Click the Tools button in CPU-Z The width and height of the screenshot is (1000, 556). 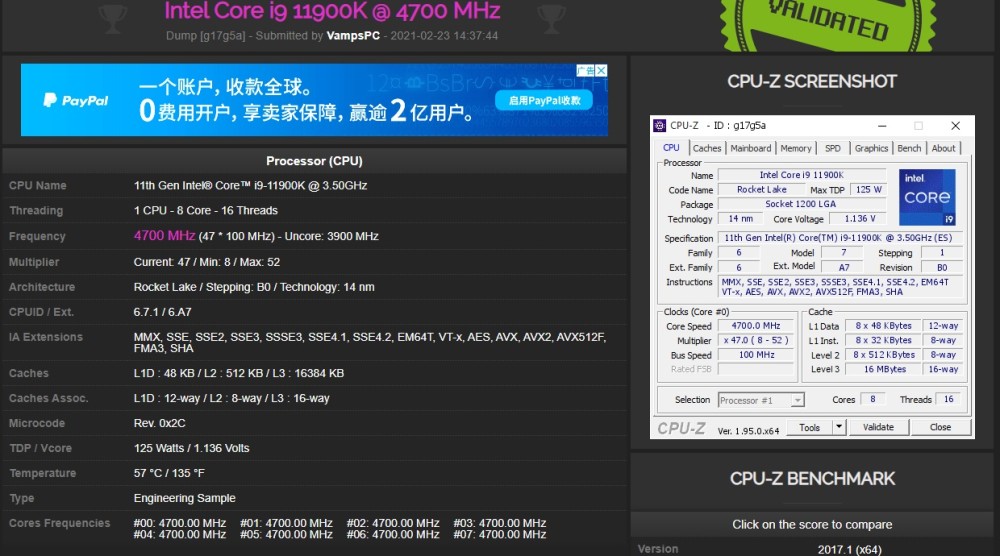[809, 427]
